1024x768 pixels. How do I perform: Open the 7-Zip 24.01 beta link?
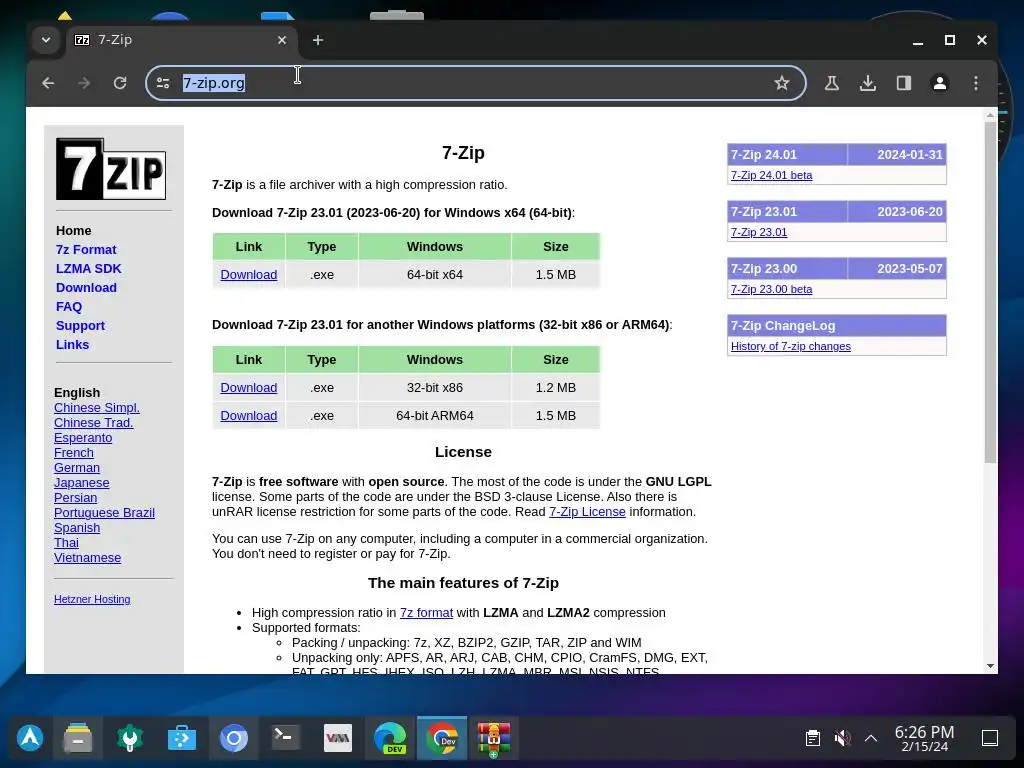click(x=771, y=175)
